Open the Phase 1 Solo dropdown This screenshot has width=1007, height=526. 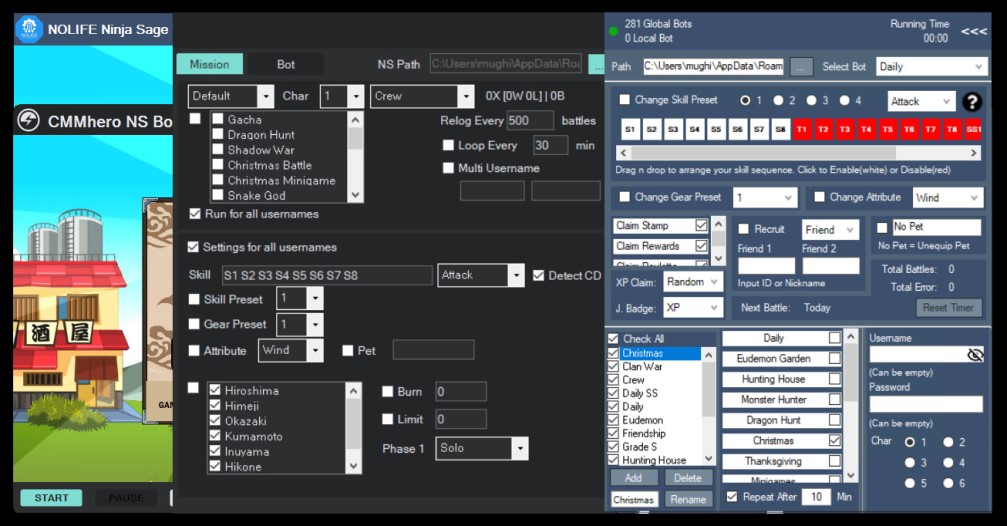pos(482,448)
